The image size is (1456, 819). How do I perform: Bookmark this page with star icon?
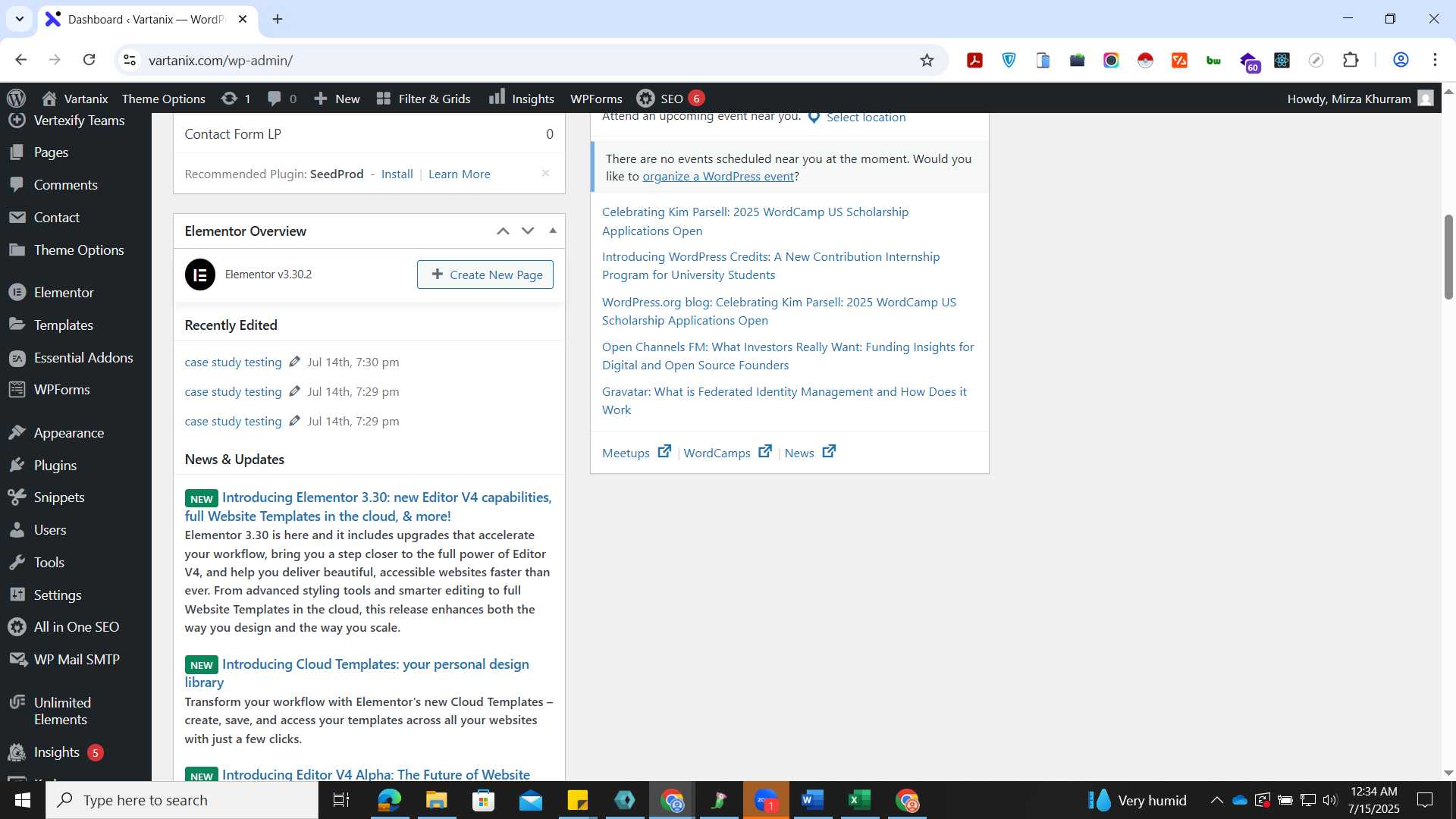click(927, 60)
